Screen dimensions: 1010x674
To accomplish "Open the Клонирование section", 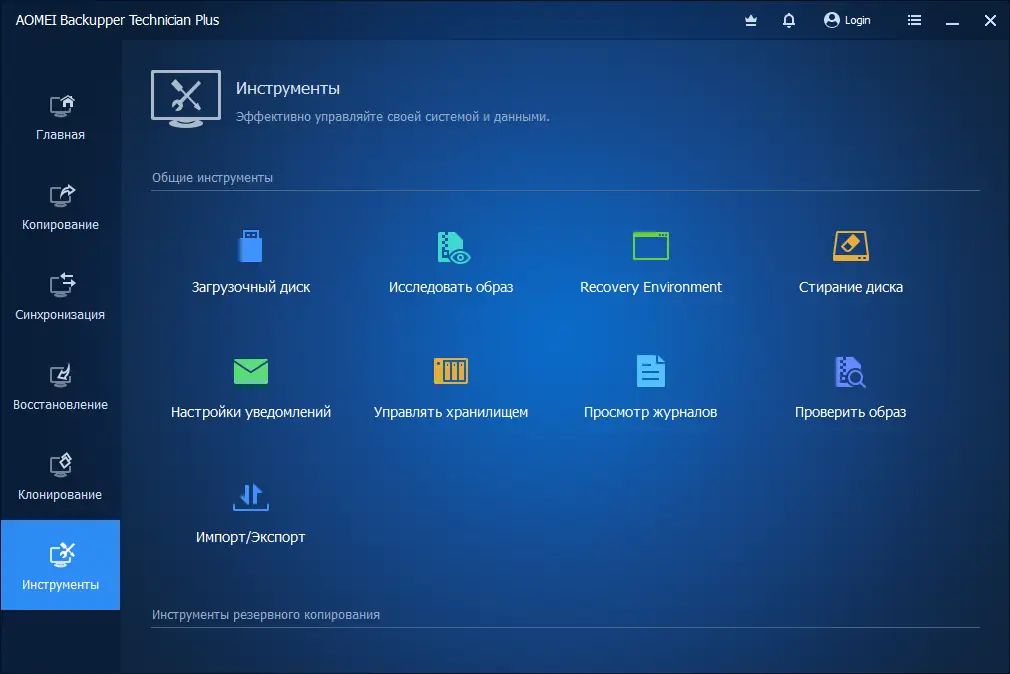I will point(61,478).
